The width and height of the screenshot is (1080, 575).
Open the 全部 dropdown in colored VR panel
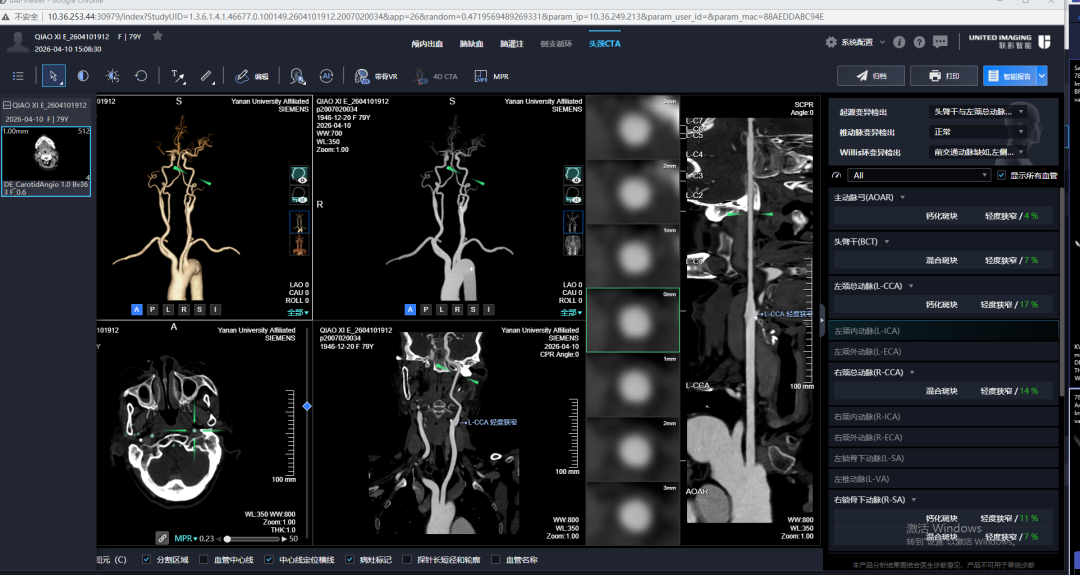pyautogui.click(x=298, y=313)
